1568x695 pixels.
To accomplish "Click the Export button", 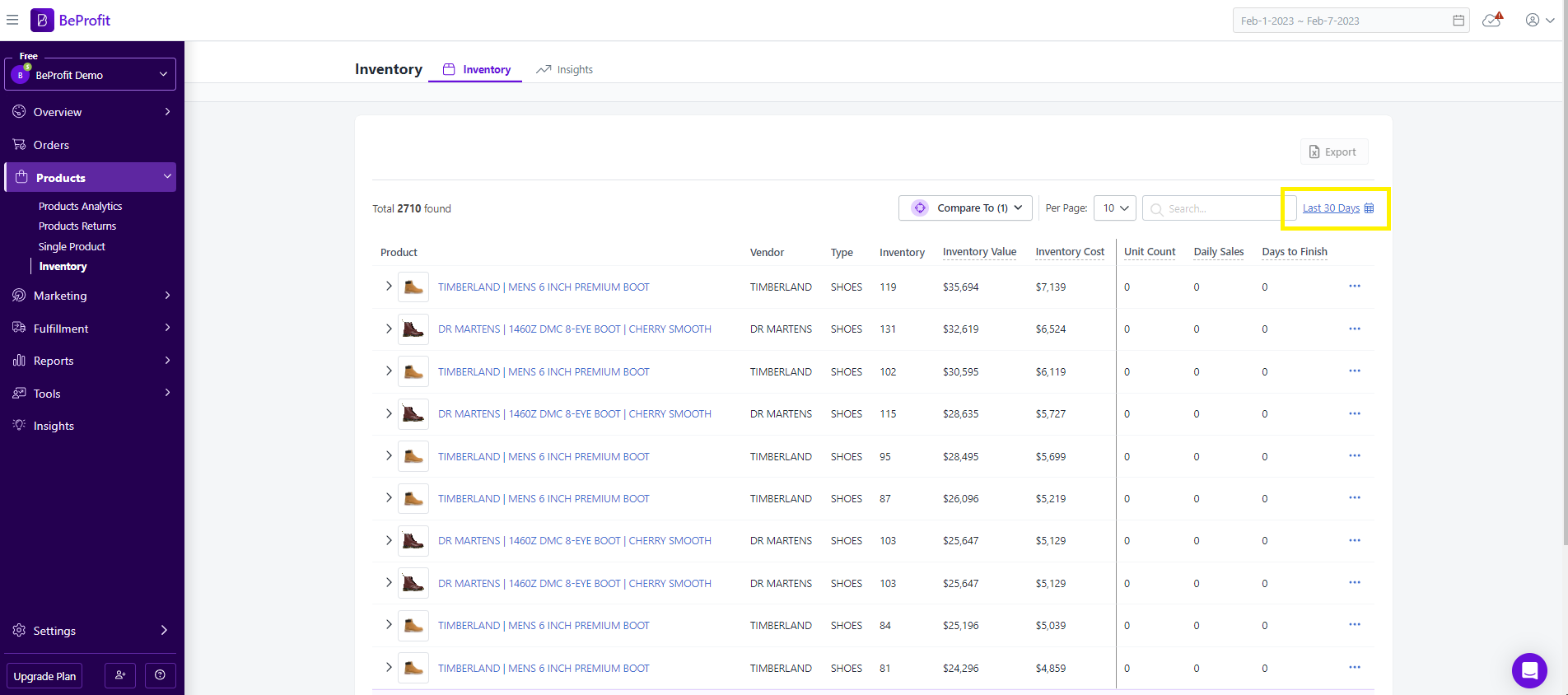I will [1333, 152].
